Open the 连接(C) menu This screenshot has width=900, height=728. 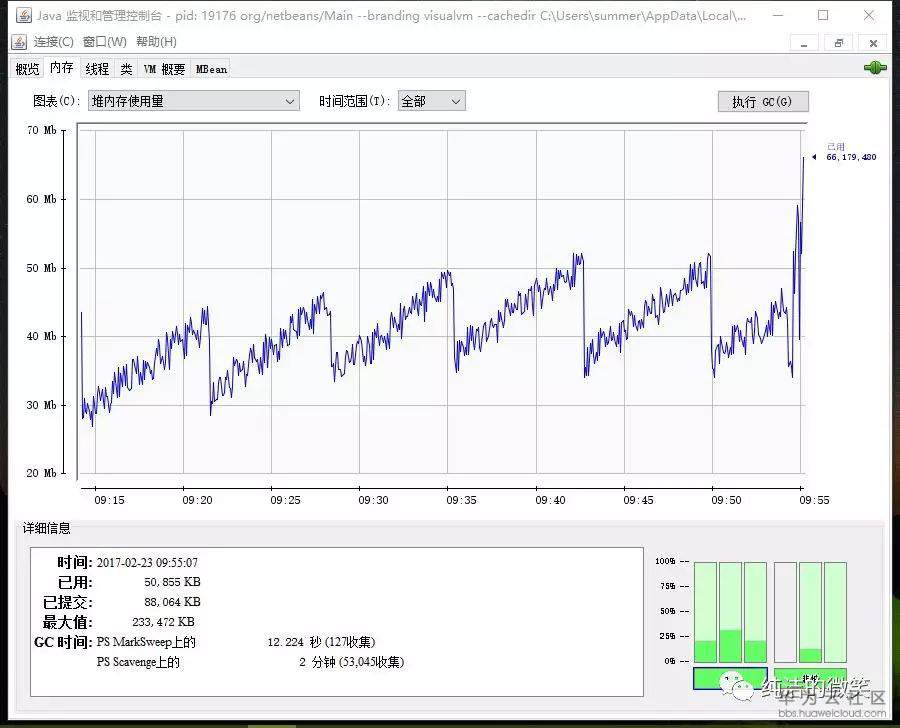(x=53, y=42)
